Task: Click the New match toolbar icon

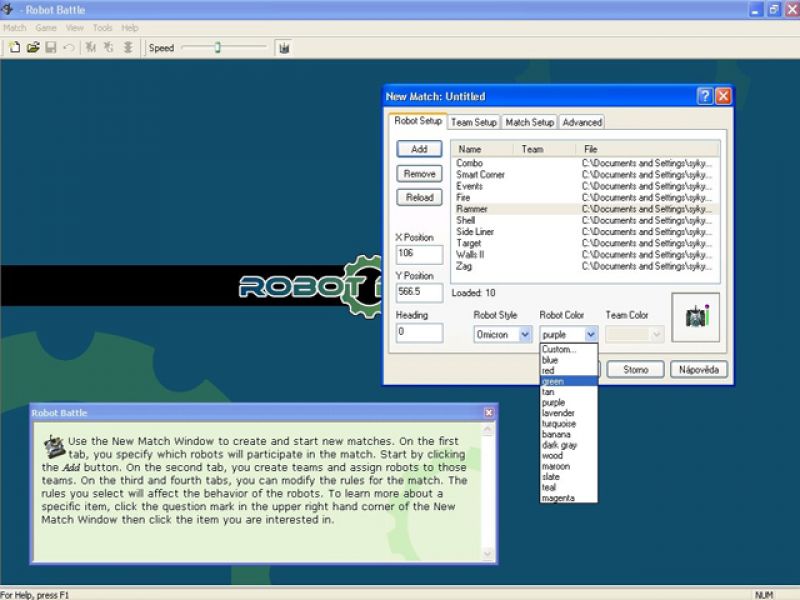Action: 15,47
